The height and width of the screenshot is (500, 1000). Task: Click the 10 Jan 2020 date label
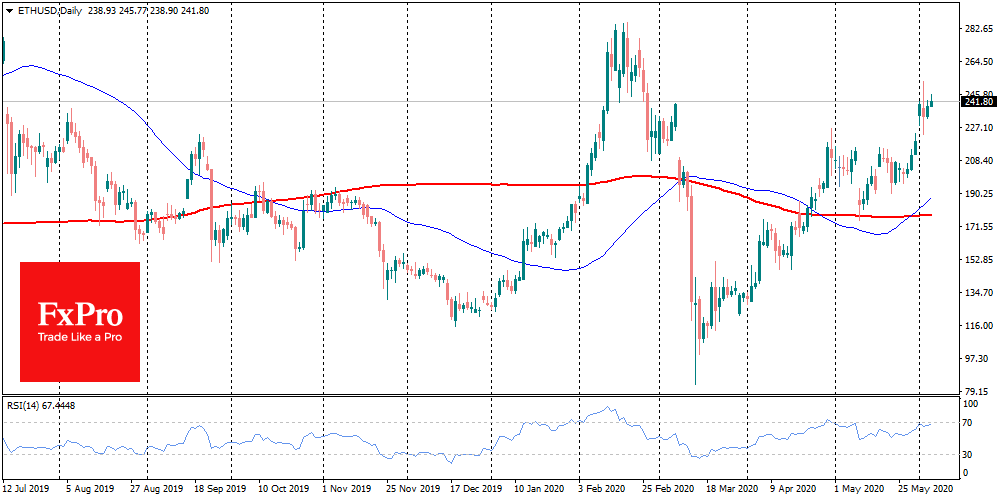point(539,487)
